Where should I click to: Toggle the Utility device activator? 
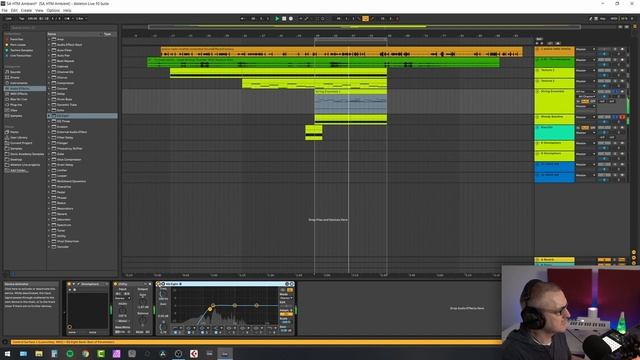click(x=116, y=284)
